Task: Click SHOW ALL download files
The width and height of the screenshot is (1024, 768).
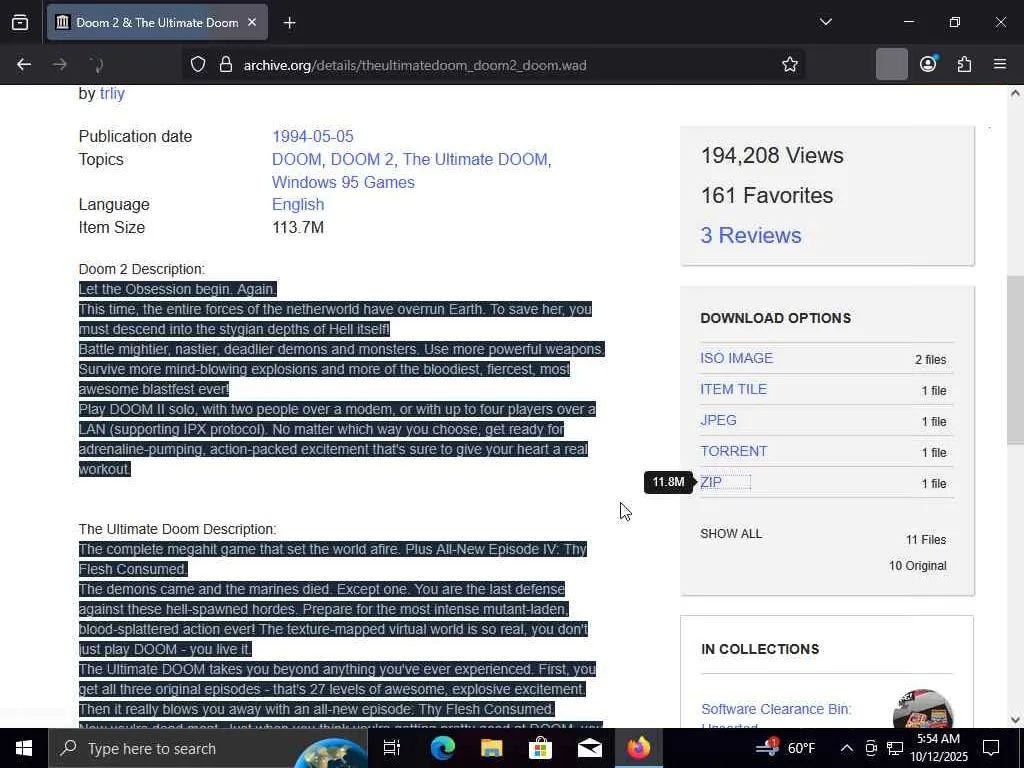Action: point(731,534)
